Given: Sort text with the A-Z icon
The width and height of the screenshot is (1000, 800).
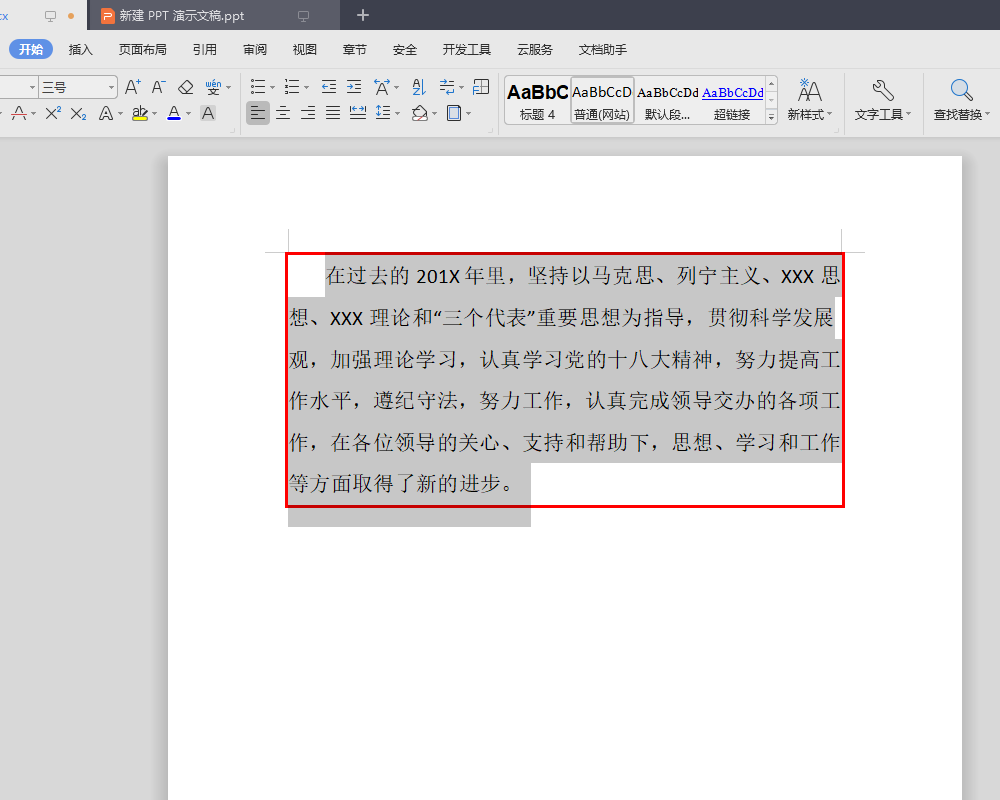Looking at the screenshot, I should 419,87.
